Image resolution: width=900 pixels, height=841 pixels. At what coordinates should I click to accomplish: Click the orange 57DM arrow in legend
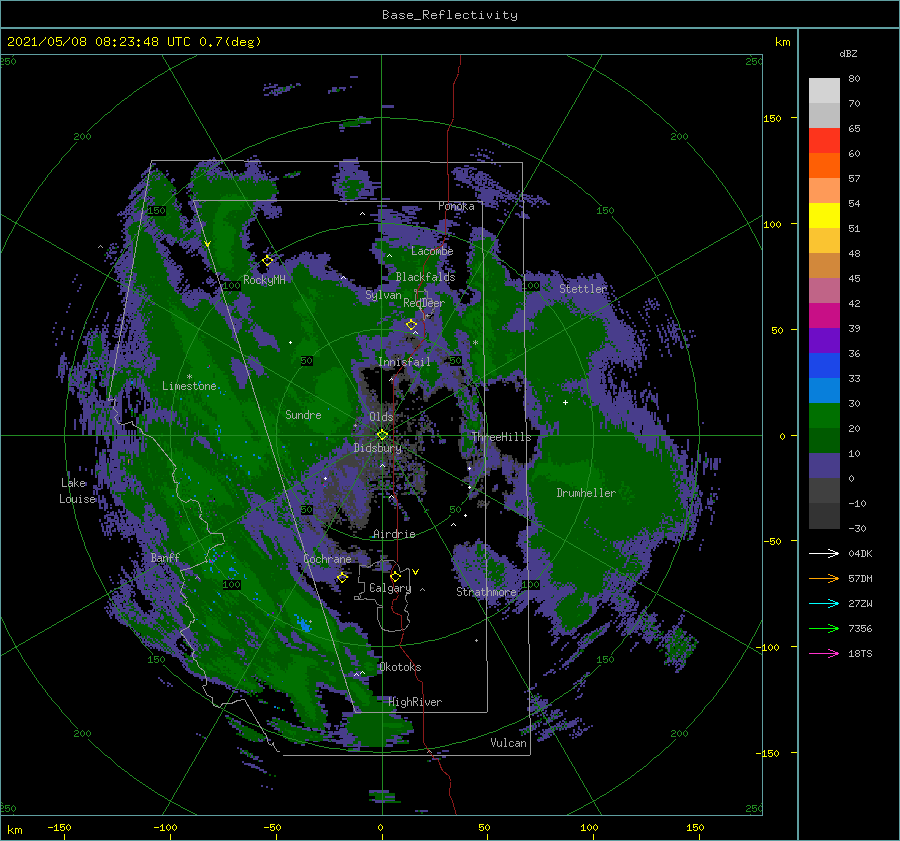pyautogui.click(x=824, y=579)
